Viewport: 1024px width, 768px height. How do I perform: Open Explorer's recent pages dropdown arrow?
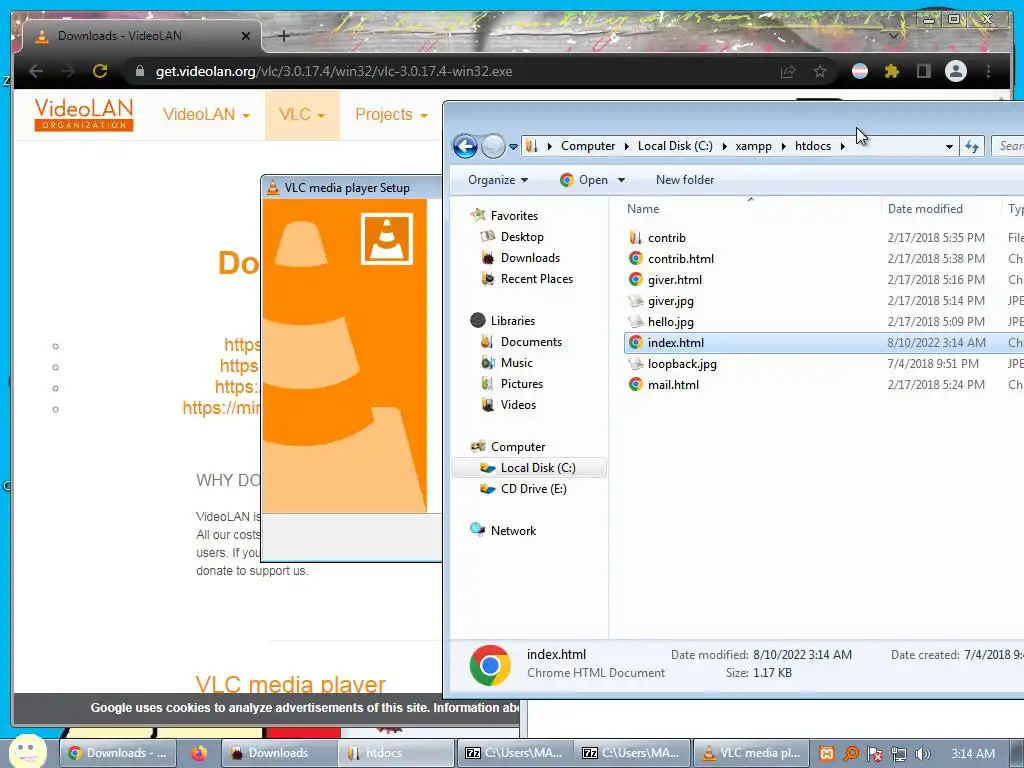point(514,146)
